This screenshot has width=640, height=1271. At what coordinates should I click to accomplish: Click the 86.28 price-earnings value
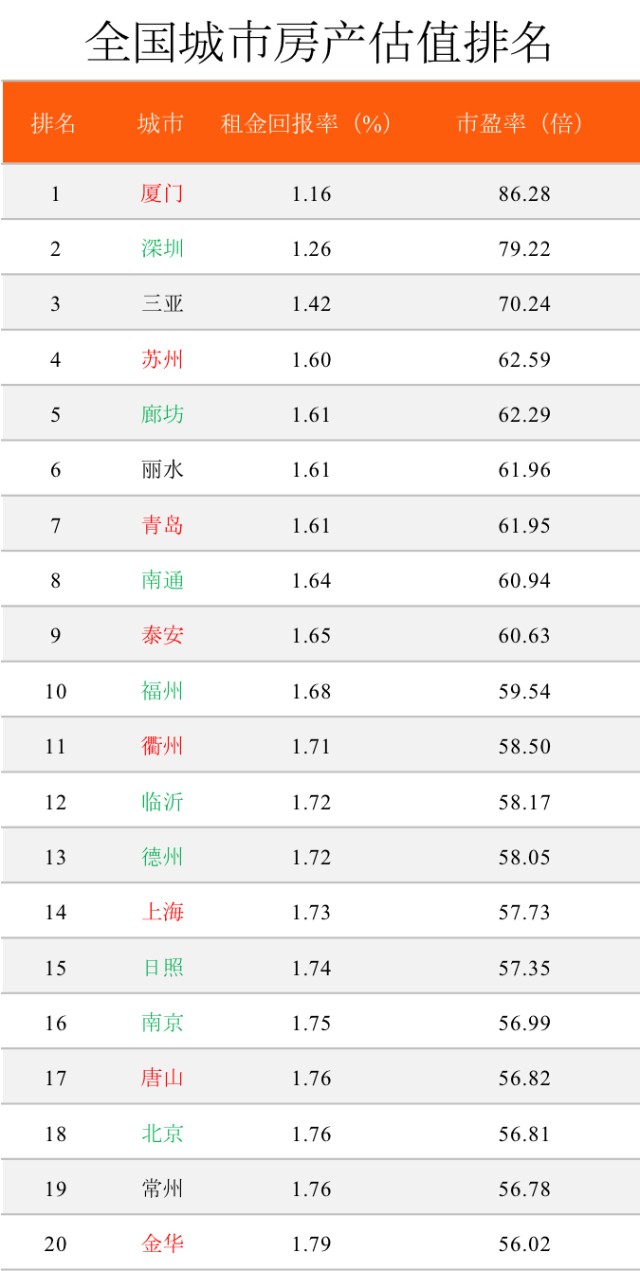point(525,194)
